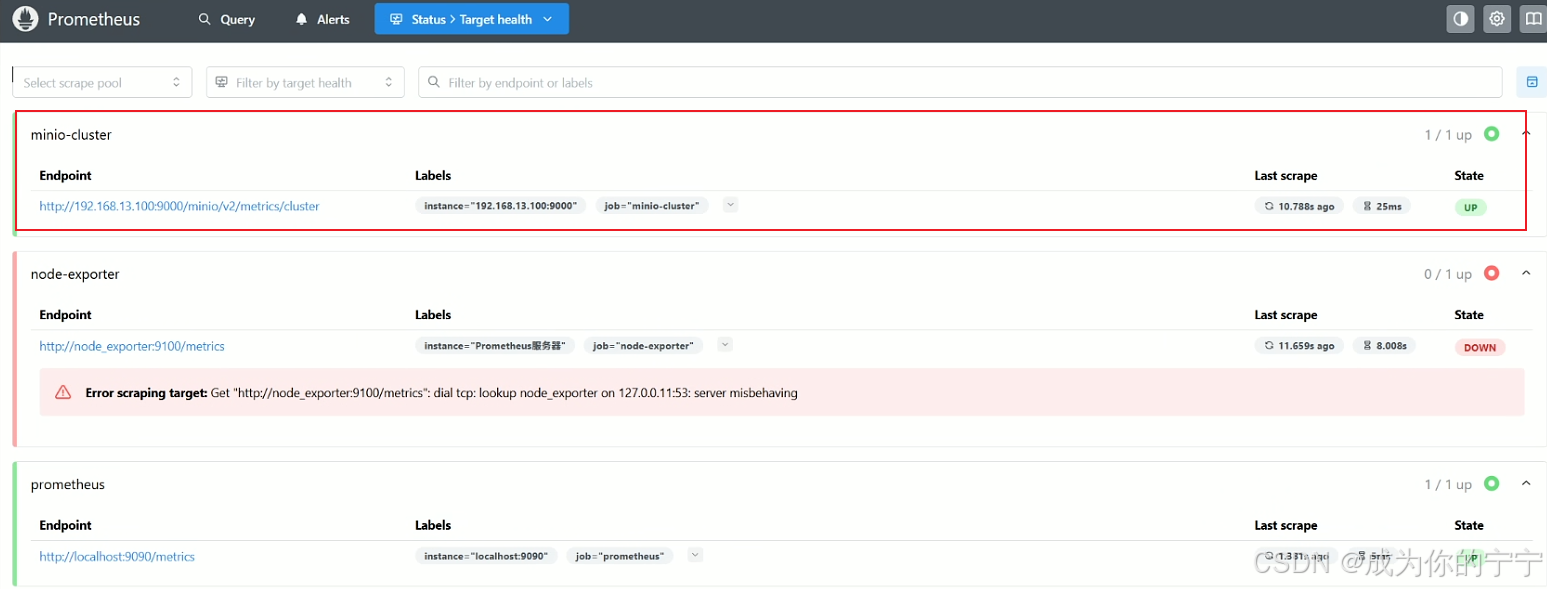Open the localhost:9090 metrics link
Screen dimensions: 1547x589
(x=117, y=556)
